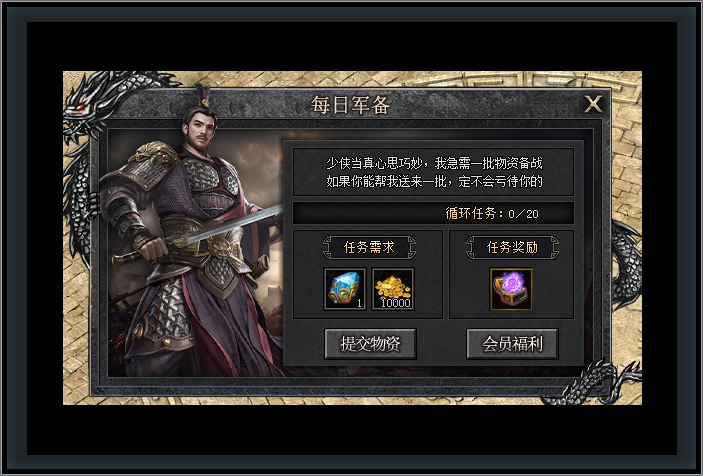
Task: Select the 任务需求 header label
Action: [369, 247]
